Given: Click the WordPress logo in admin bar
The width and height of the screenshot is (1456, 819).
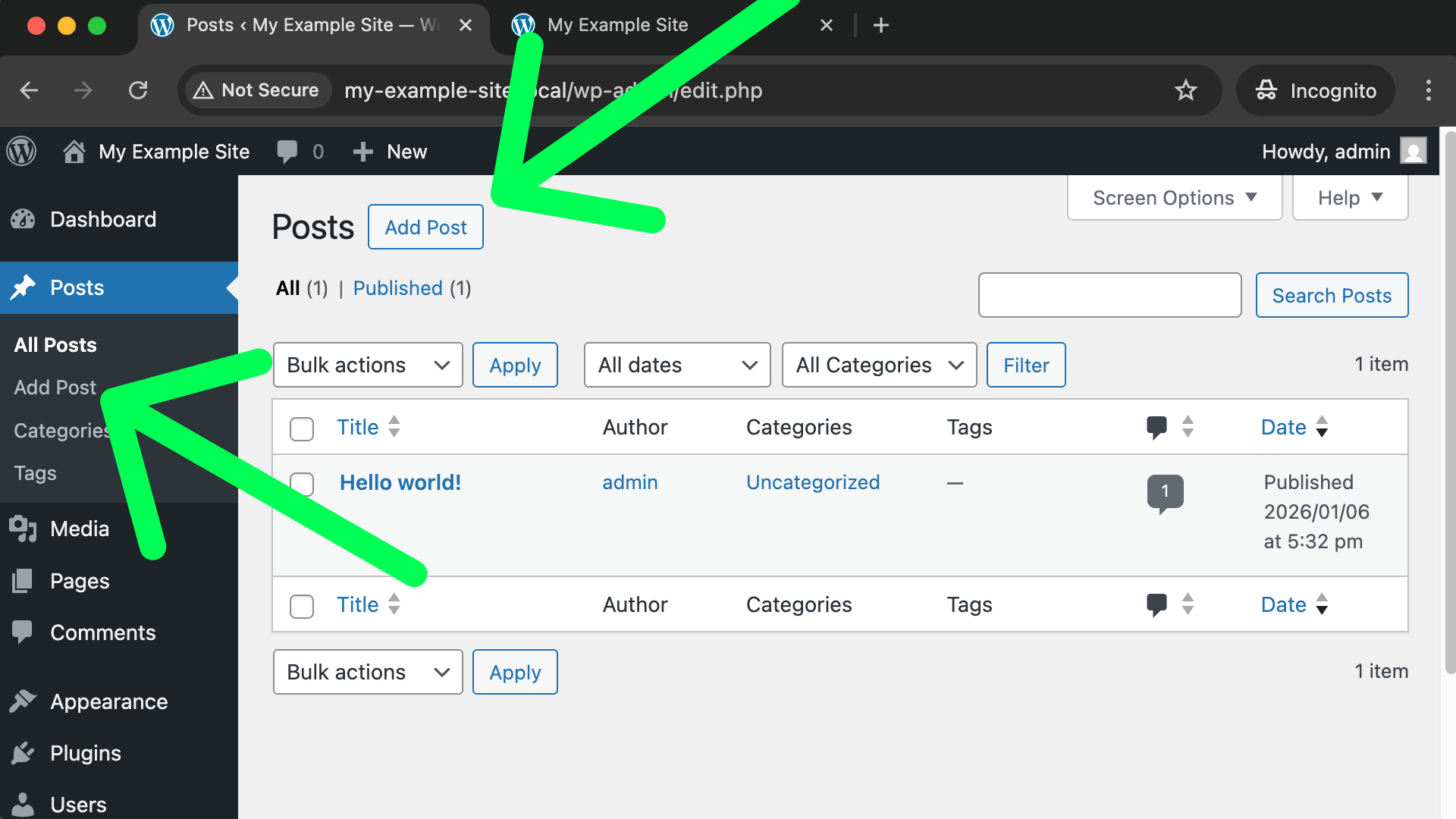Looking at the screenshot, I should pyautogui.click(x=21, y=151).
